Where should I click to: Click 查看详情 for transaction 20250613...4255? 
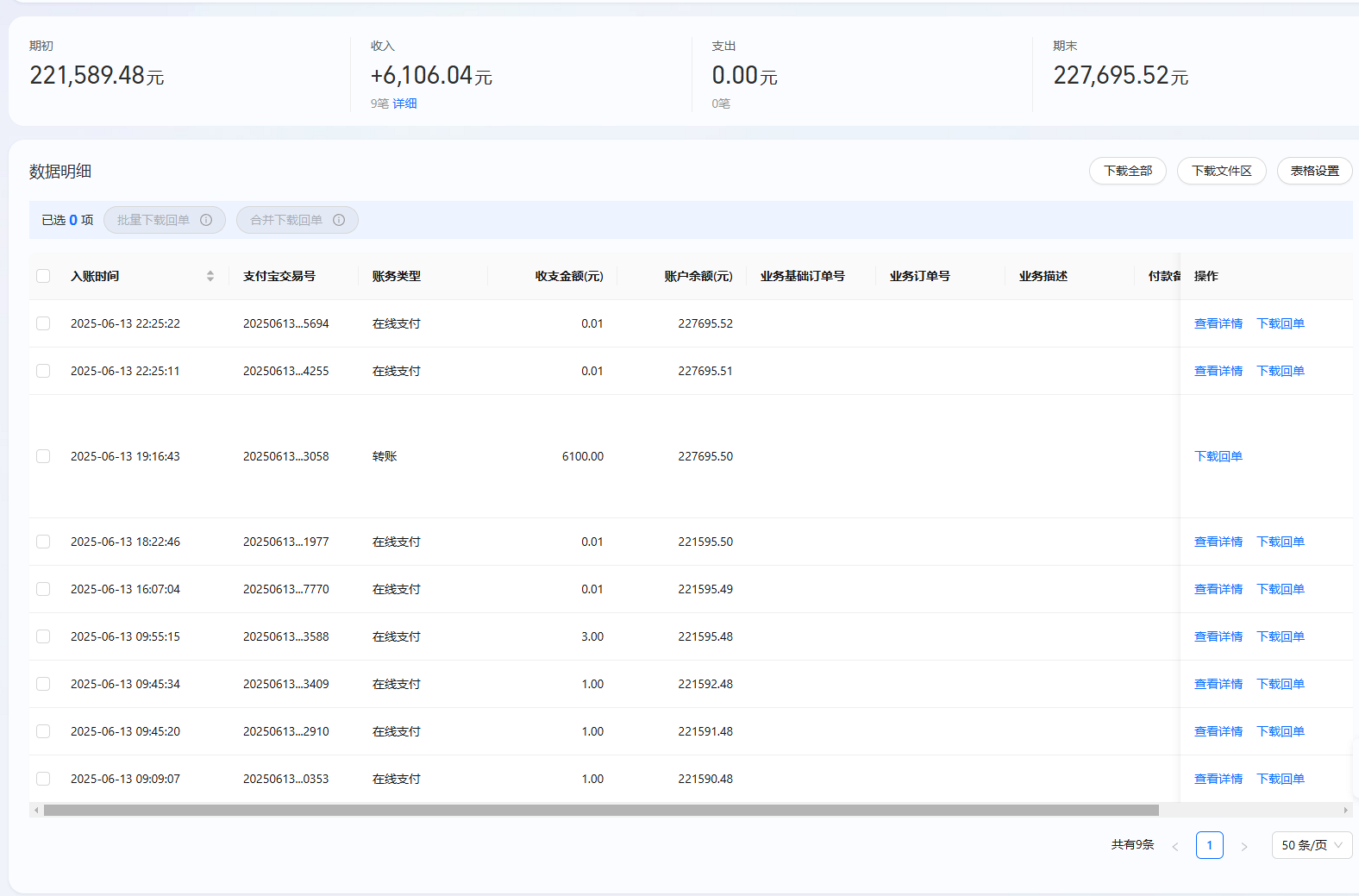point(1218,371)
